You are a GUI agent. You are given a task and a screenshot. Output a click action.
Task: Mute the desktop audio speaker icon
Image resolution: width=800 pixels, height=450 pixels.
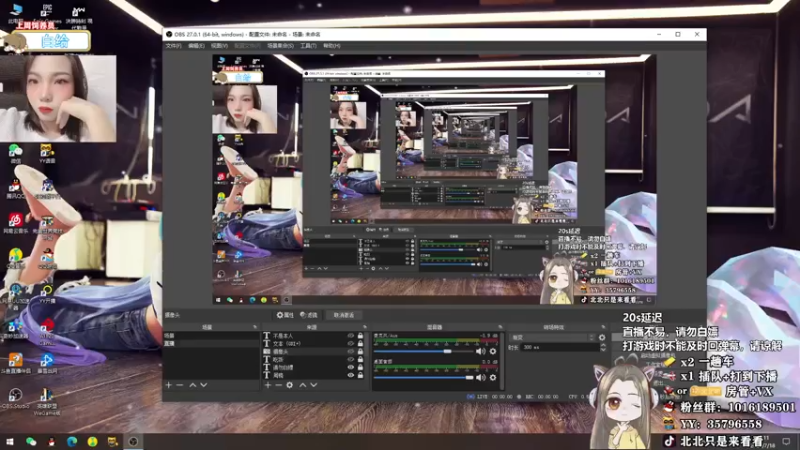coord(481,378)
